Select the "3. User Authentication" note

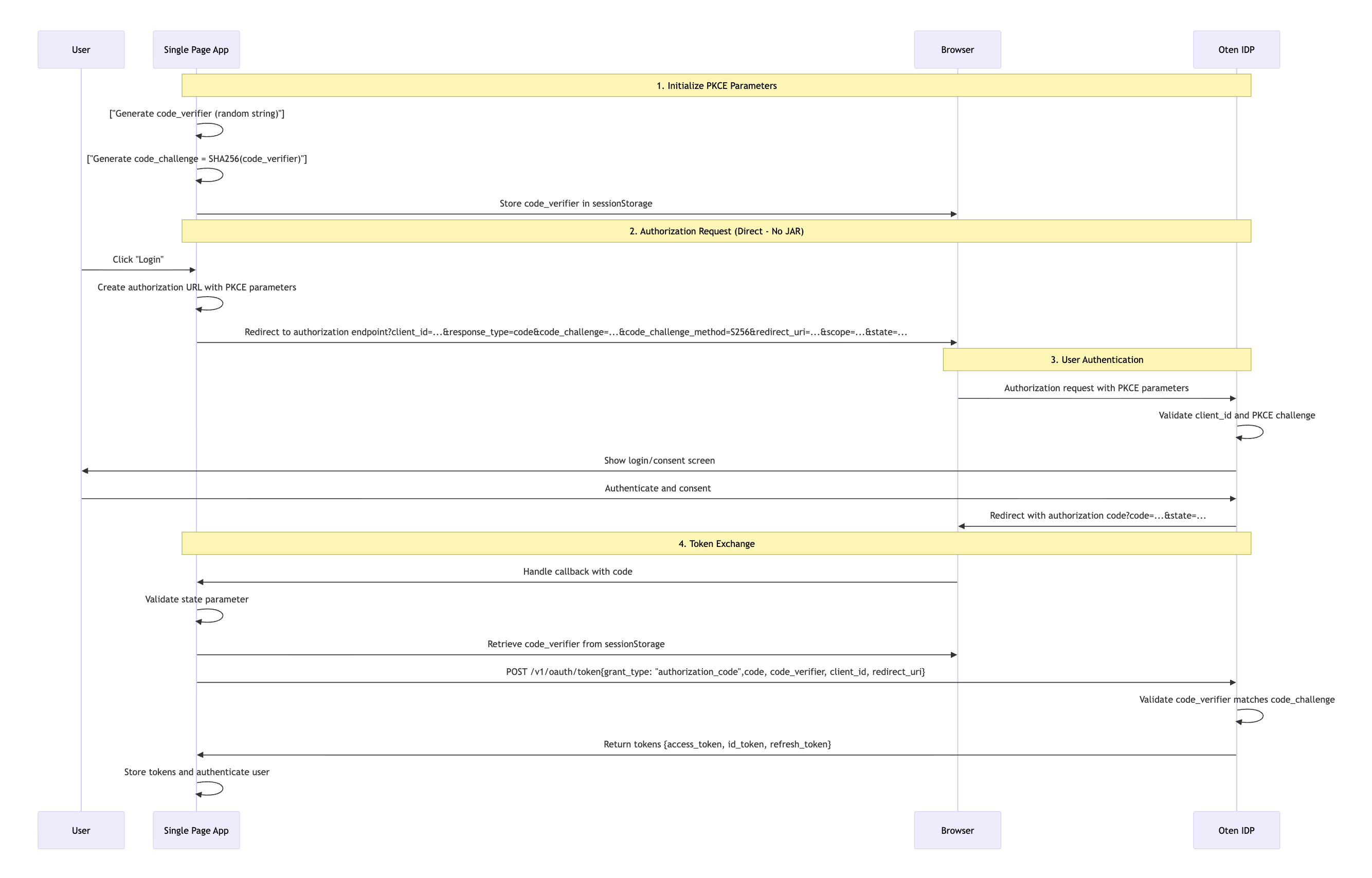click(x=1096, y=360)
